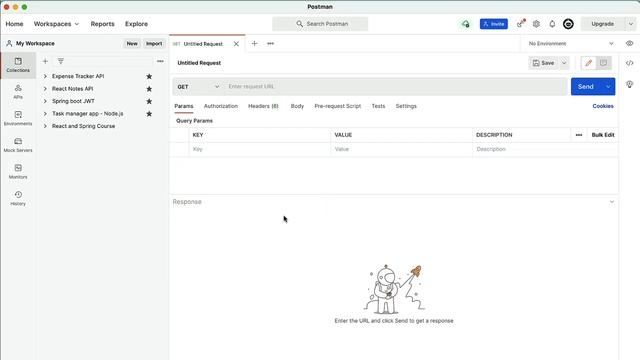Unstar the React Notes API collection
The width and height of the screenshot is (640, 360).
pyautogui.click(x=149, y=89)
